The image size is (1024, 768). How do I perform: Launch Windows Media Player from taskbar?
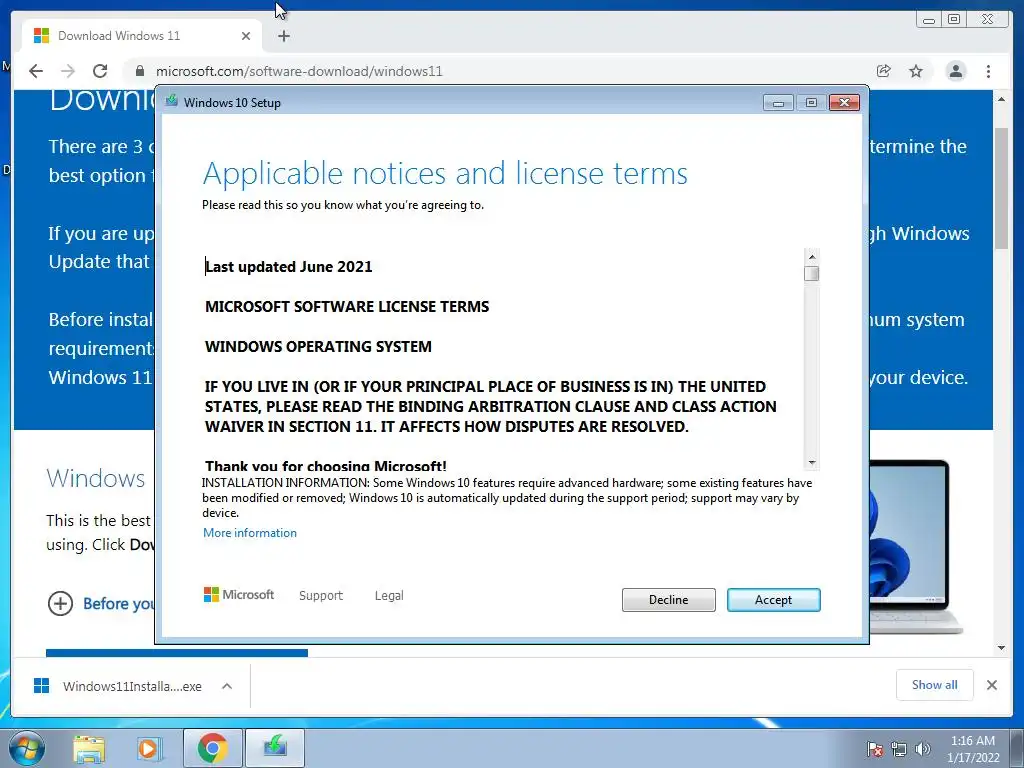coord(148,748)
